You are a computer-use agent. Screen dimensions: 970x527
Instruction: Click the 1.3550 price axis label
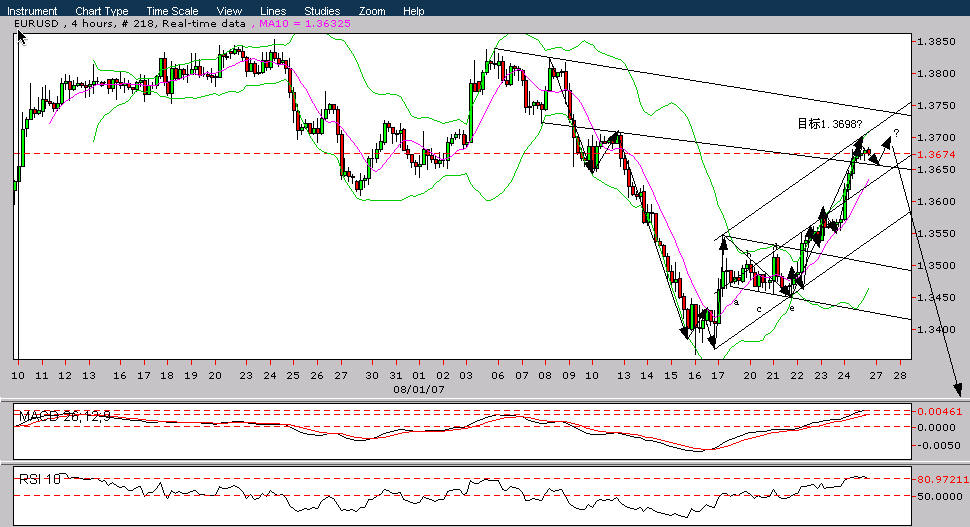point(936,233)
